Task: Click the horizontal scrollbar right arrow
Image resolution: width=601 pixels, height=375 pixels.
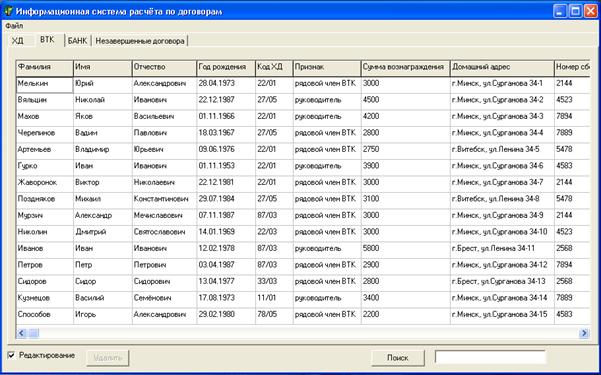Action: pyautogui.click(x=584, y=333)
